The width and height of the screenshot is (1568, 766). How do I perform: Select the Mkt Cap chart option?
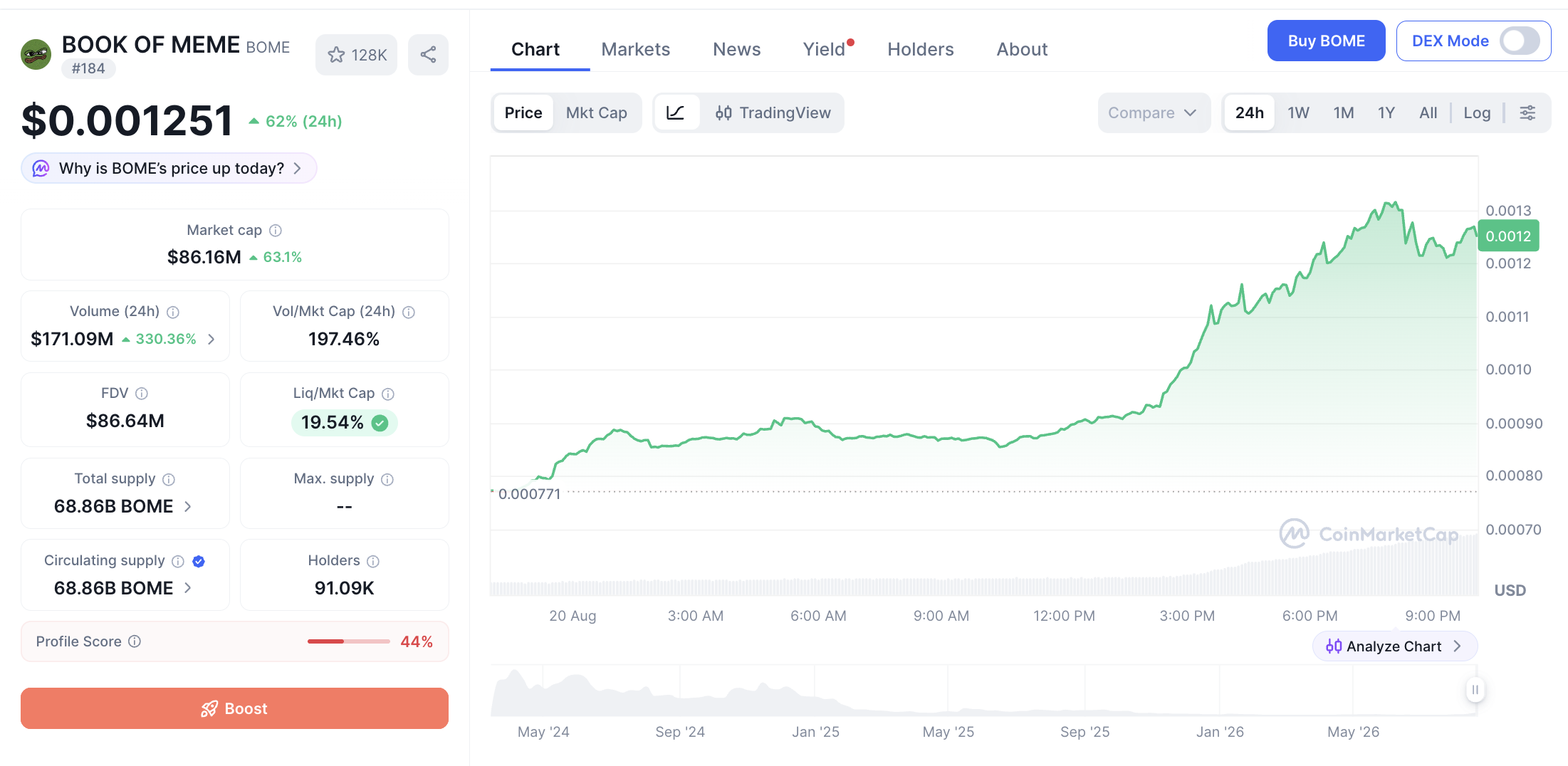coord(597,112)
